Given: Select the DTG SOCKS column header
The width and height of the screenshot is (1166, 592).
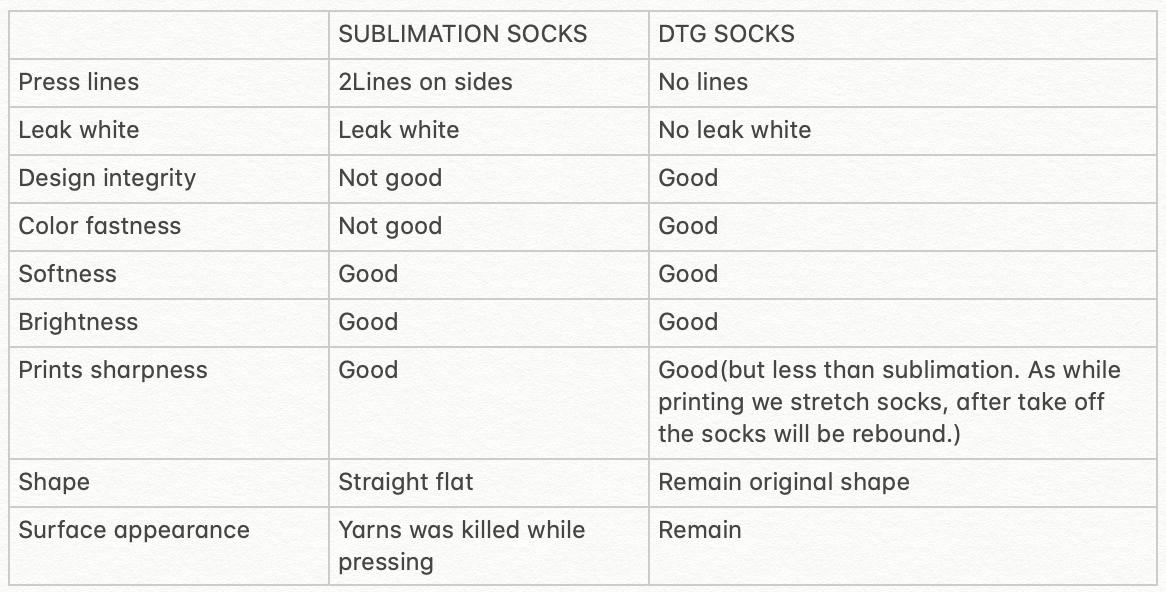Looking at the screenshot, I should pyautogui.click(x=726, y=34).
